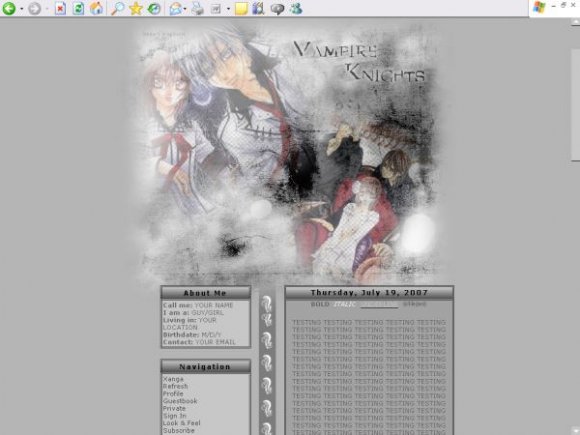
Task: Click the 'Navigation' module heading
Action: pos(205,367)
